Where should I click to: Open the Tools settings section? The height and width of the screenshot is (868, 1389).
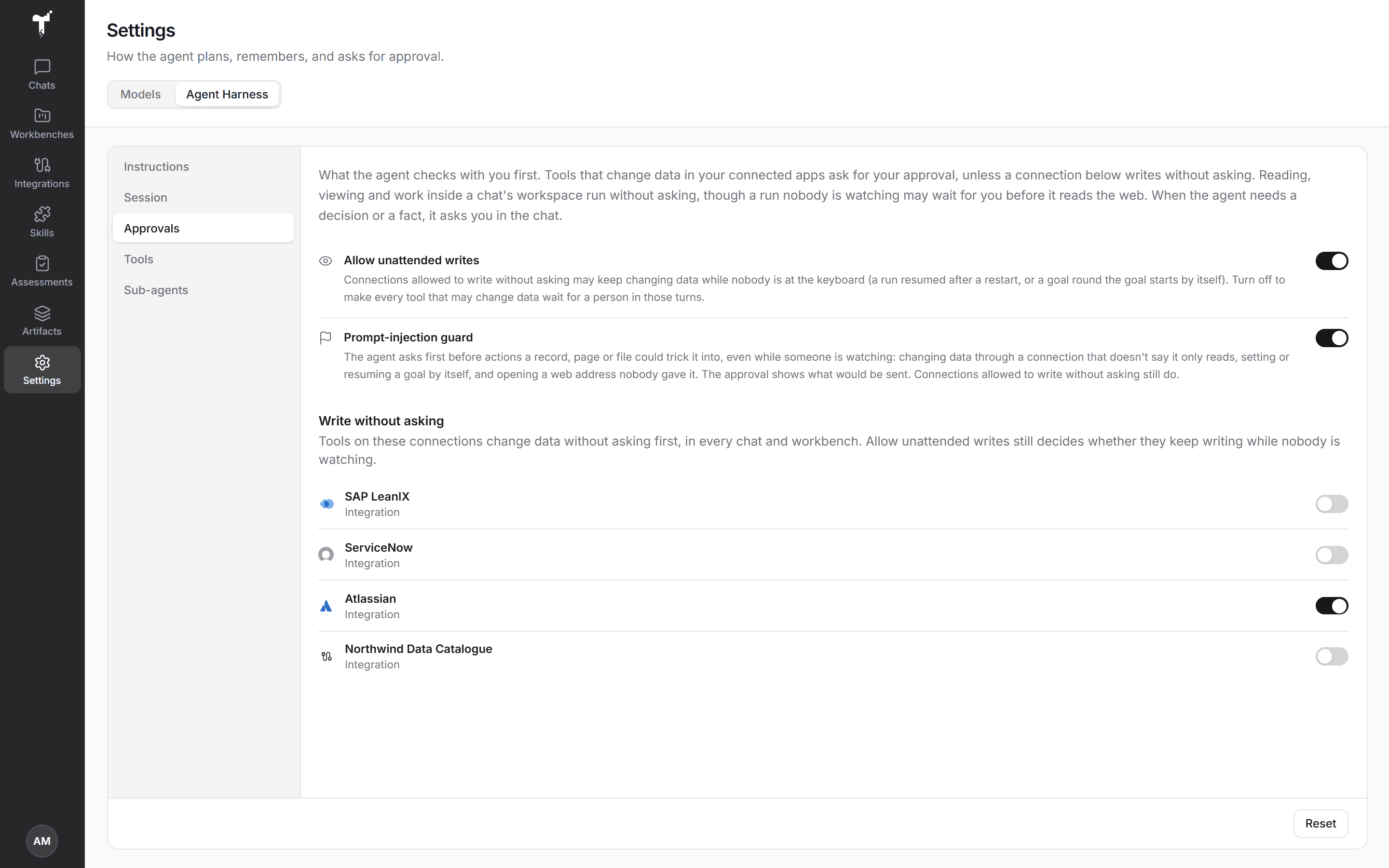coord(203,259)
